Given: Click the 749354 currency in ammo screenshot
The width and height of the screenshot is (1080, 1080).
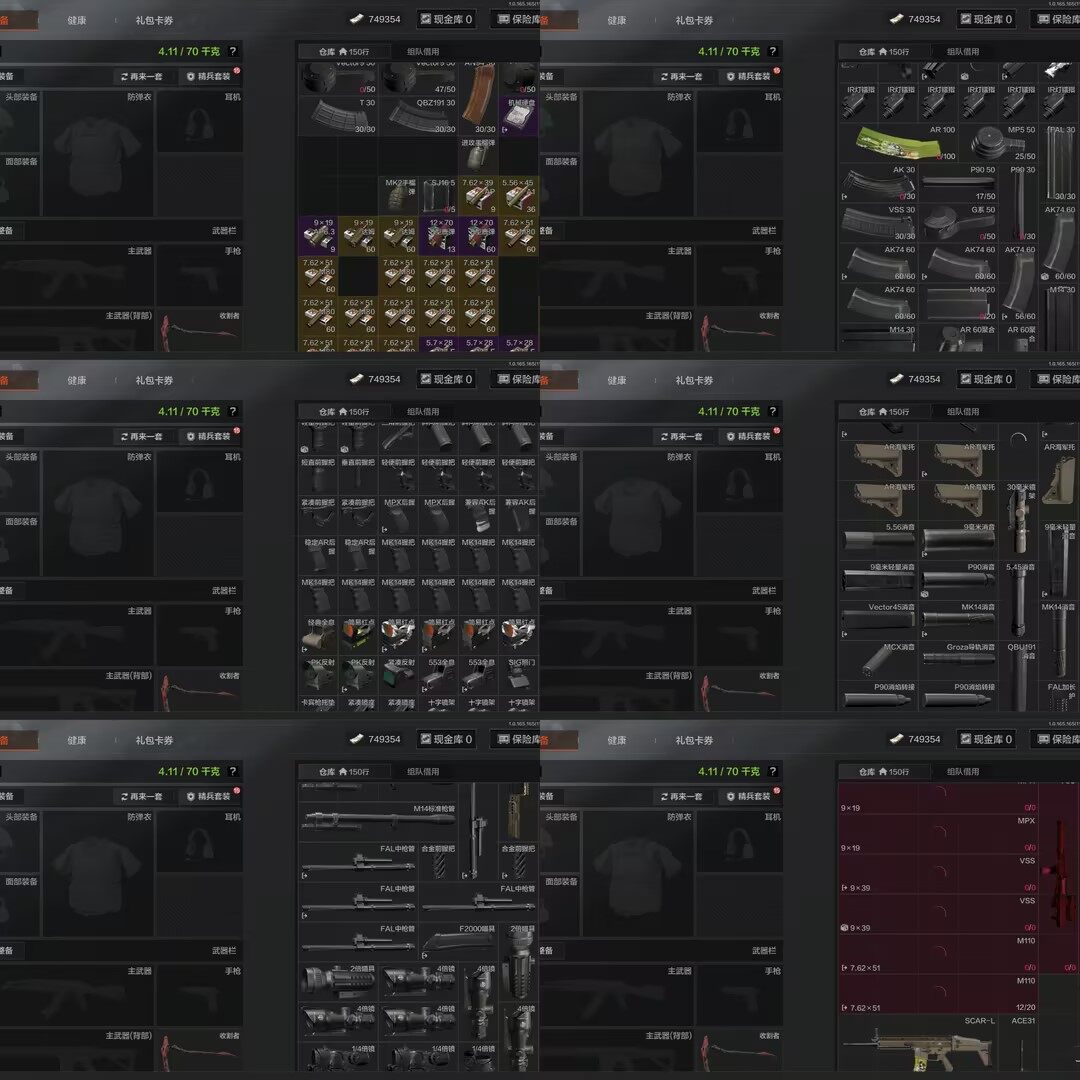Looking at the screenshot, I should point(375,19).
